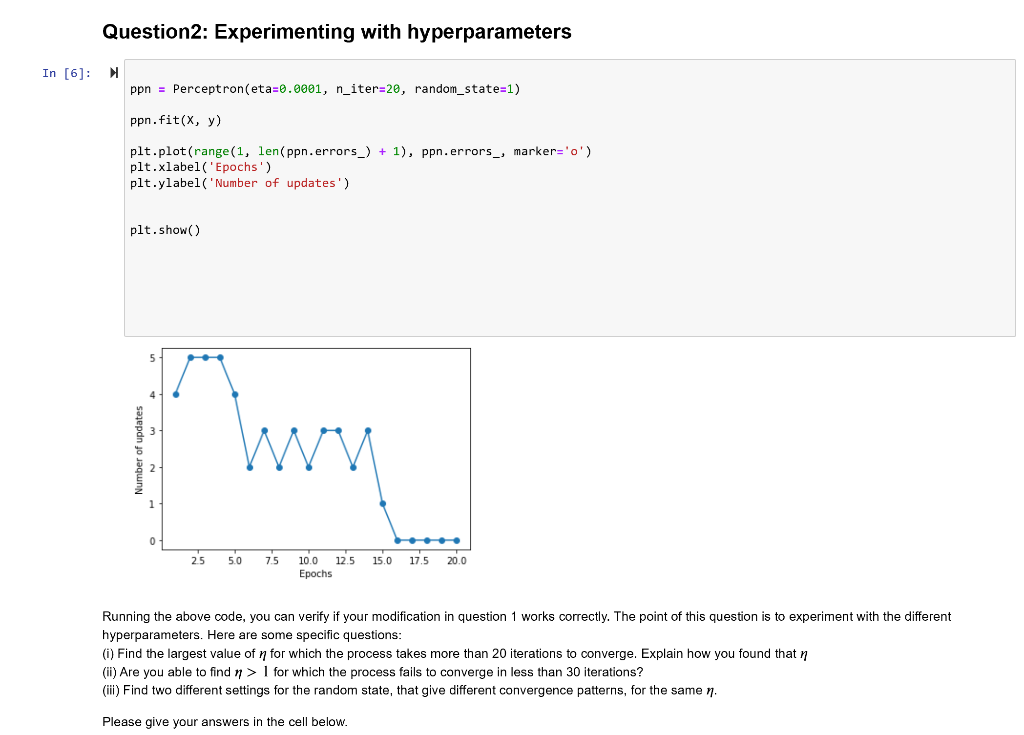Click the run cell icon beside In [6]
The width and height of the screenshot is (1024, 735).
point(114,73)
